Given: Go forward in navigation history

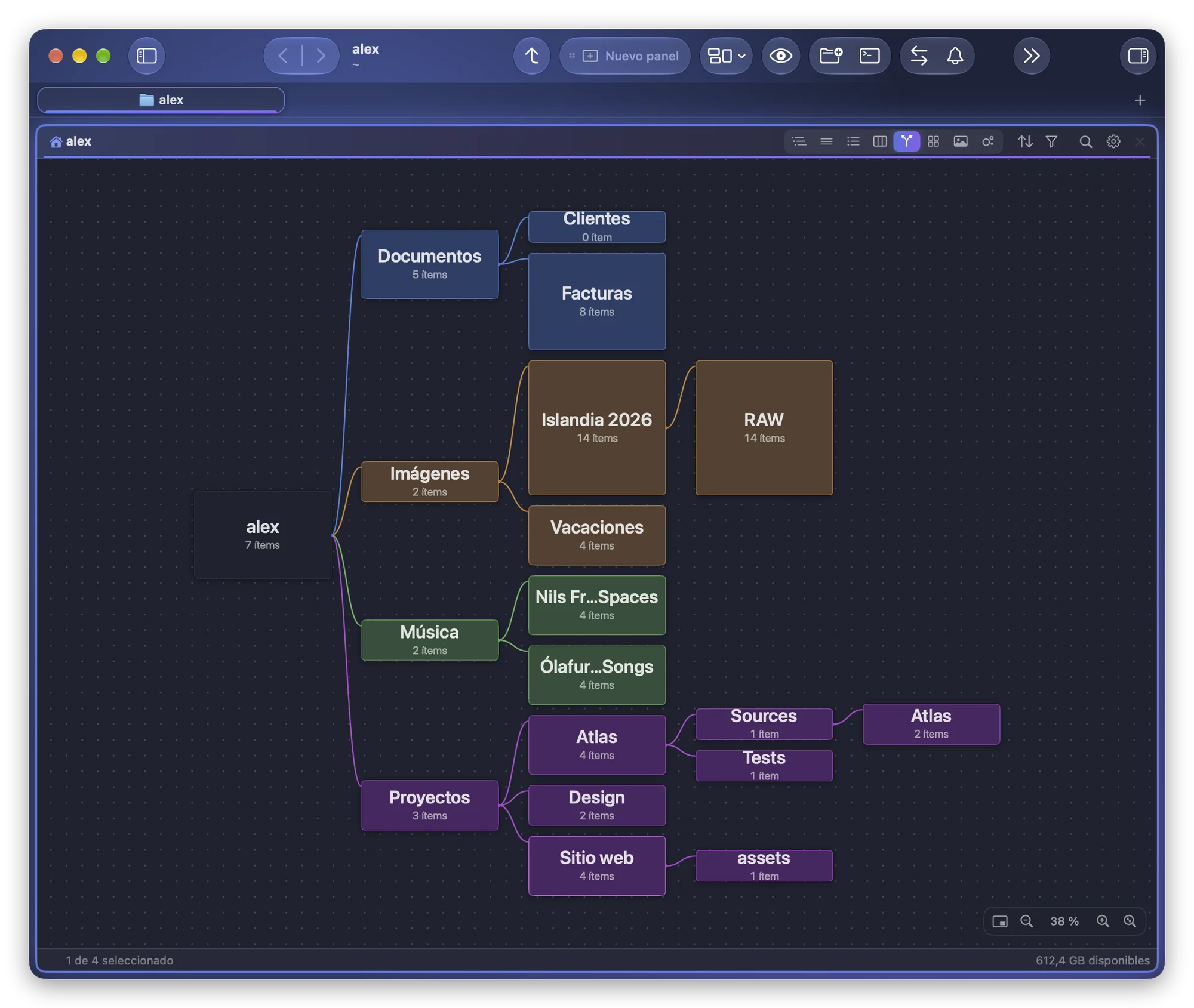Looking at the screenshot, I should point(321,56).
